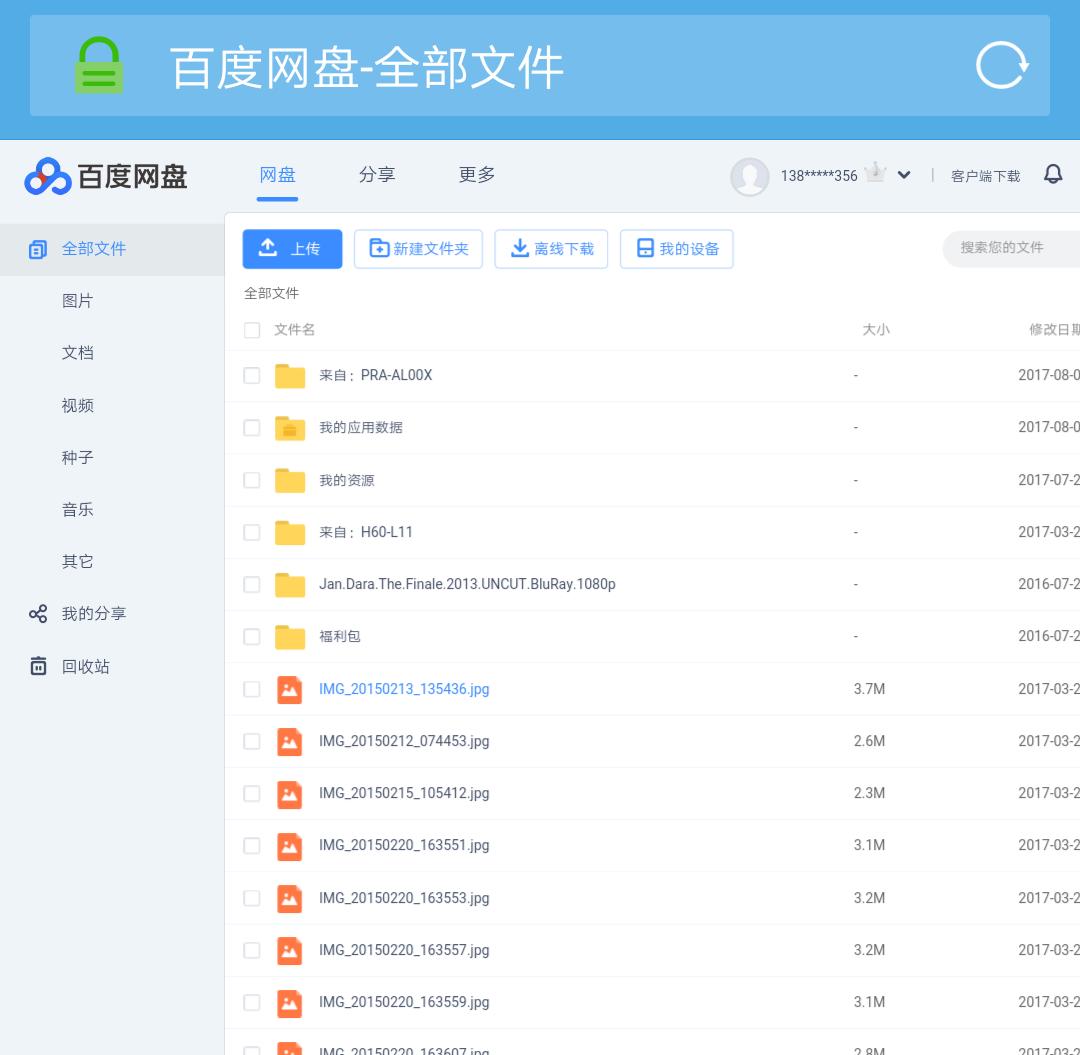Expand the account dropdown arrow near 138*****356
Screen dimensions: 1080x1055
click(904, 174)
